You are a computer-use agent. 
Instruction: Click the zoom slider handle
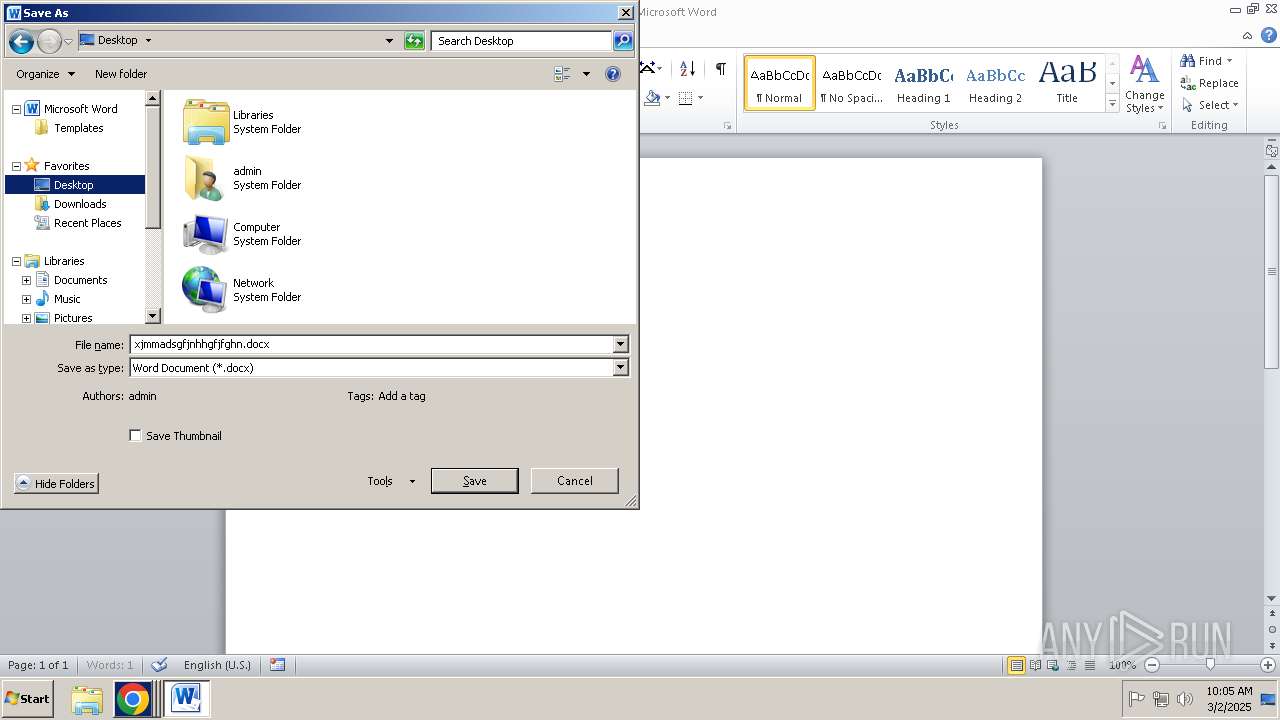pyautogui.click(x=1210, y=665)
